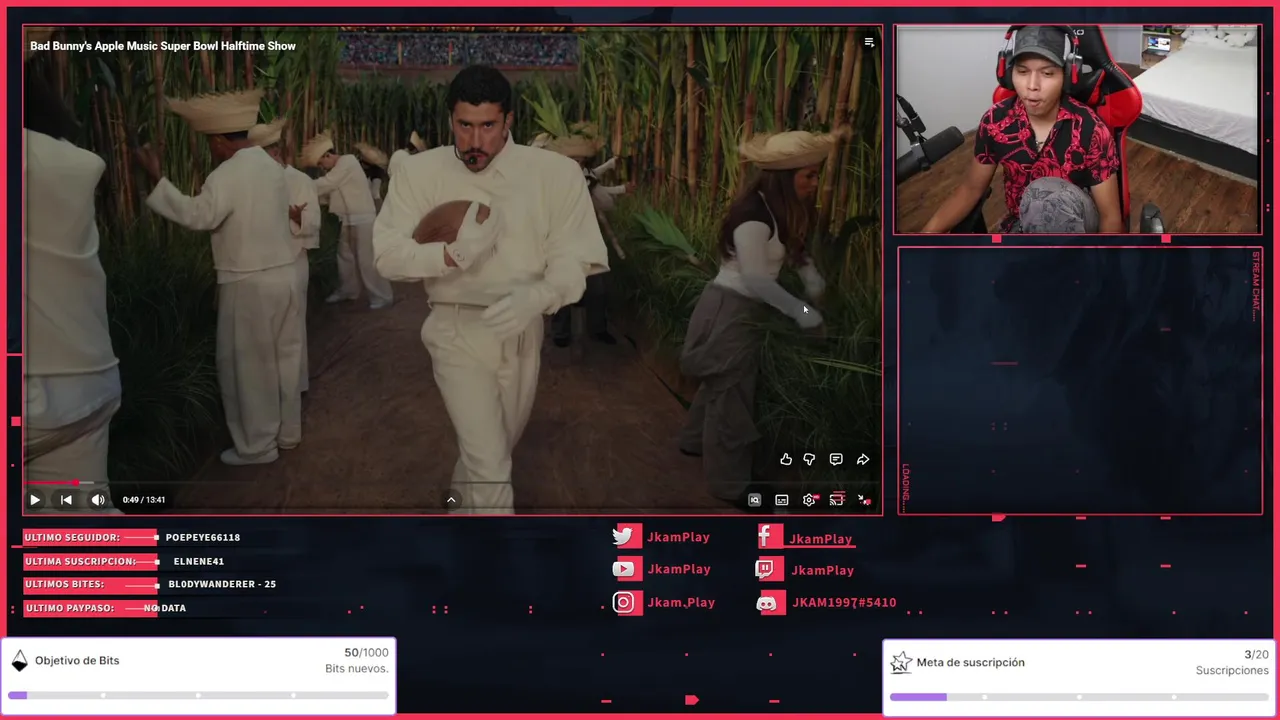Screen dimensions: 1280x720
Task: Click the JKAM1997#5410 Discord tag
Action: coord(844,603)
